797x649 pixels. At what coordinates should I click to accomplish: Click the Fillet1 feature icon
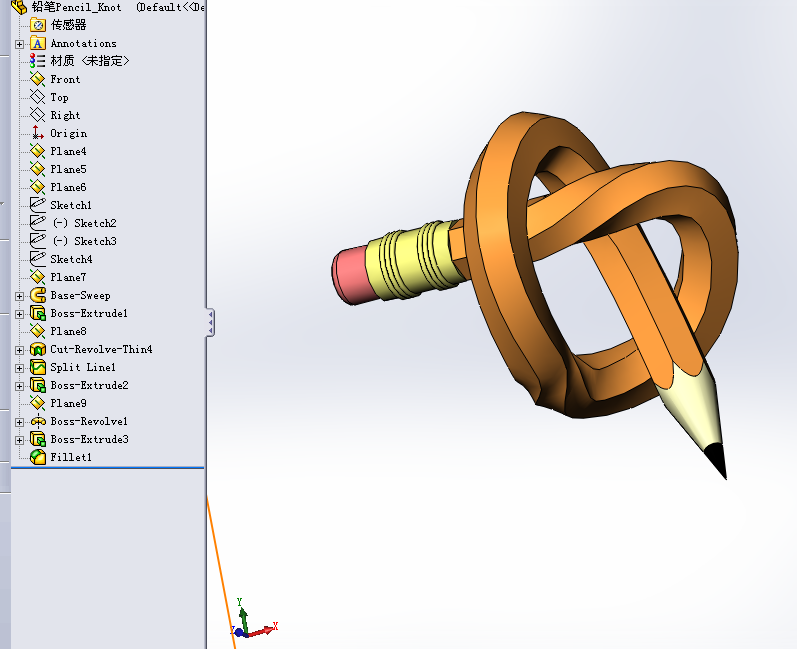(x=38, y=457)
